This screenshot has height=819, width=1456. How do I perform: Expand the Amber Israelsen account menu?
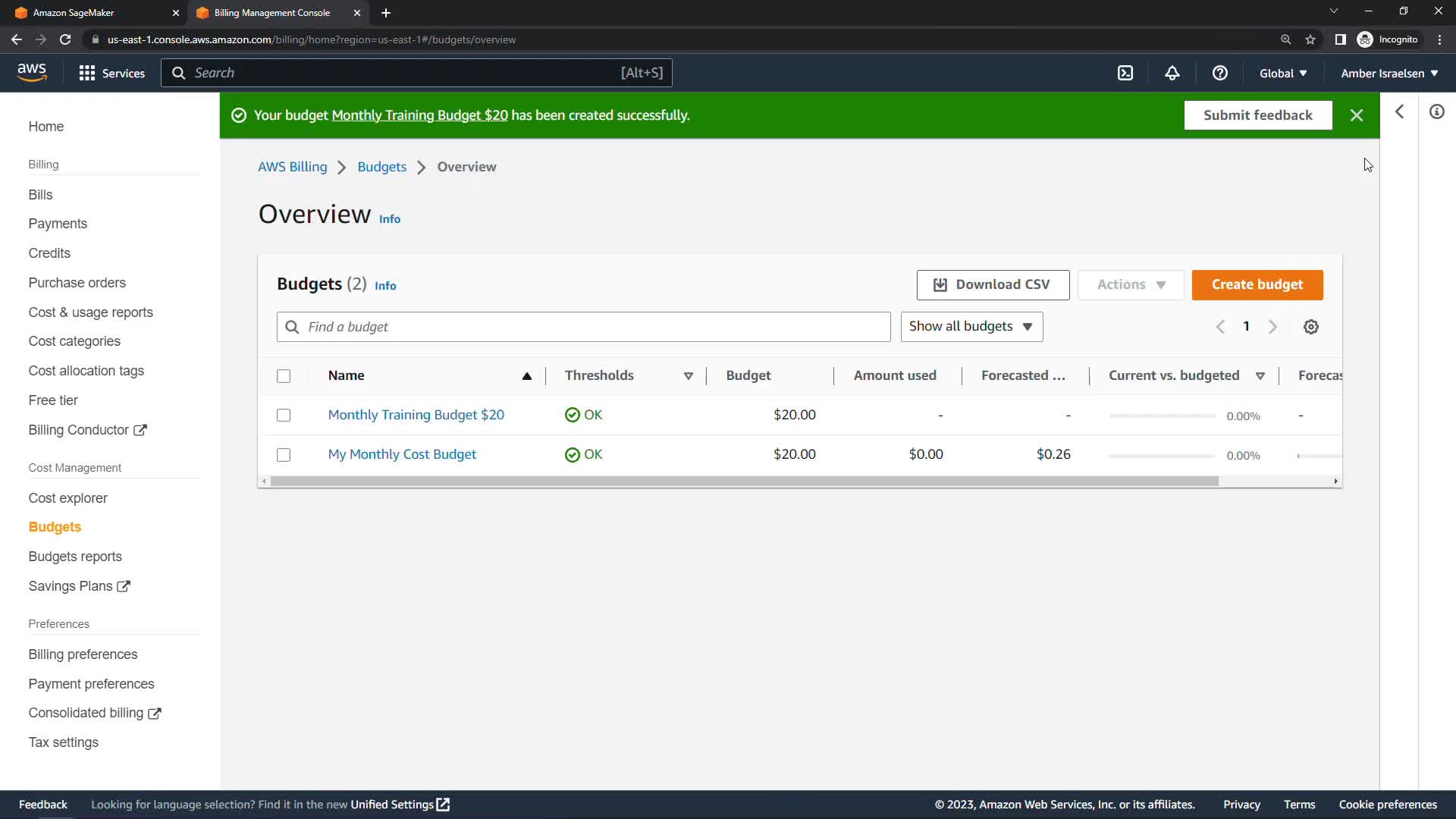pyautogui.click(x=1389, y=74)
